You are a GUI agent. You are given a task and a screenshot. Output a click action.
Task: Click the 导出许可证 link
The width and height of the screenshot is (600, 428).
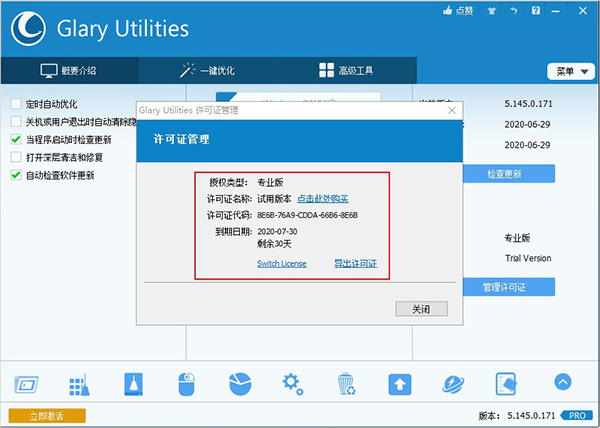click(x=355, y=264)
